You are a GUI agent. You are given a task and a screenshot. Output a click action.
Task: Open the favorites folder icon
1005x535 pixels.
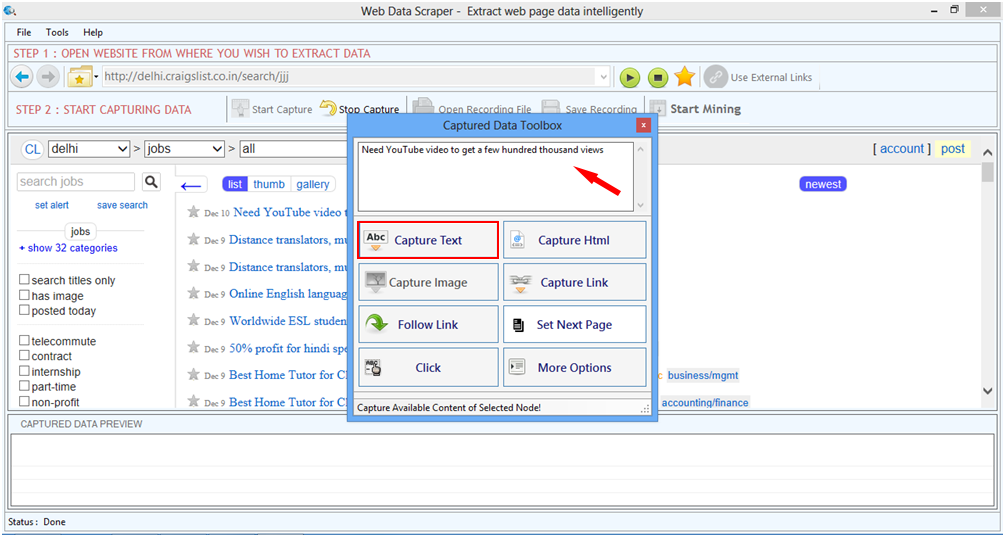(79, 78)
